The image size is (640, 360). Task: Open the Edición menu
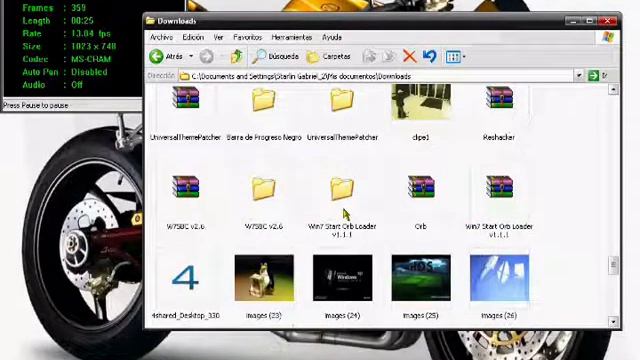tap(193, 37)
